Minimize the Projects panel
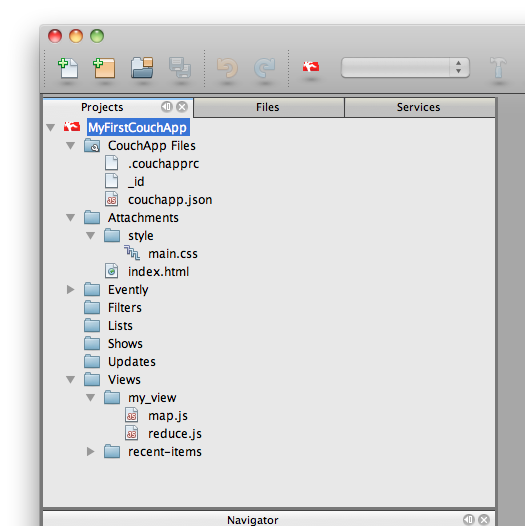This screenshot has width=525, height=526. coord(166,107)
